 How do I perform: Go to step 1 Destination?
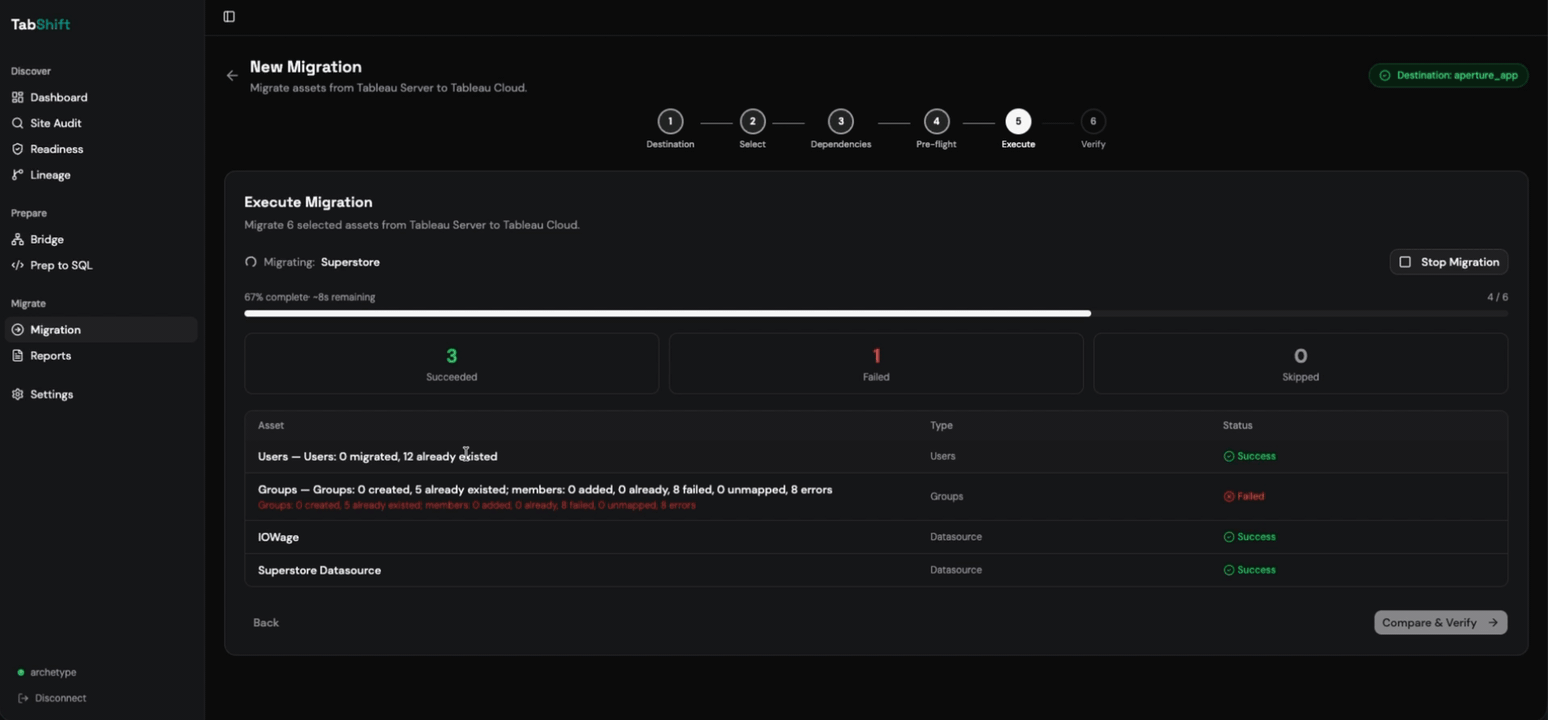coord(670,122)
